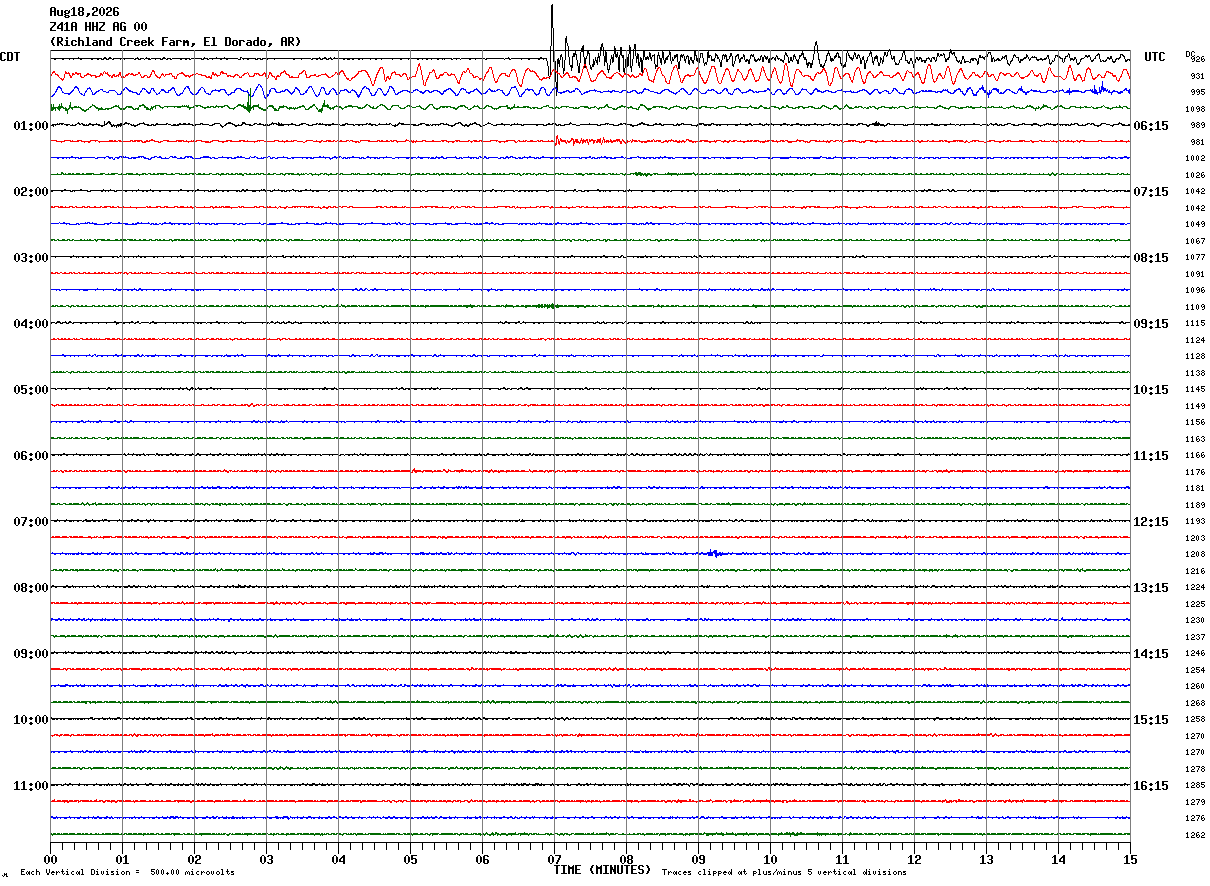Click the "13:15" UTC time label
1210x886 pixels.
[x=1152, y=588]
